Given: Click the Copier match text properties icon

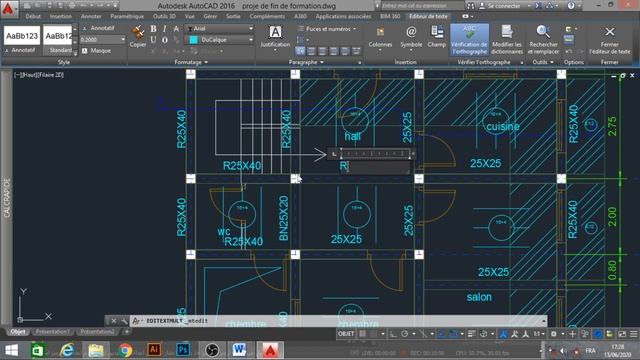Looking at the screenshot, I should tap(138, 36).
